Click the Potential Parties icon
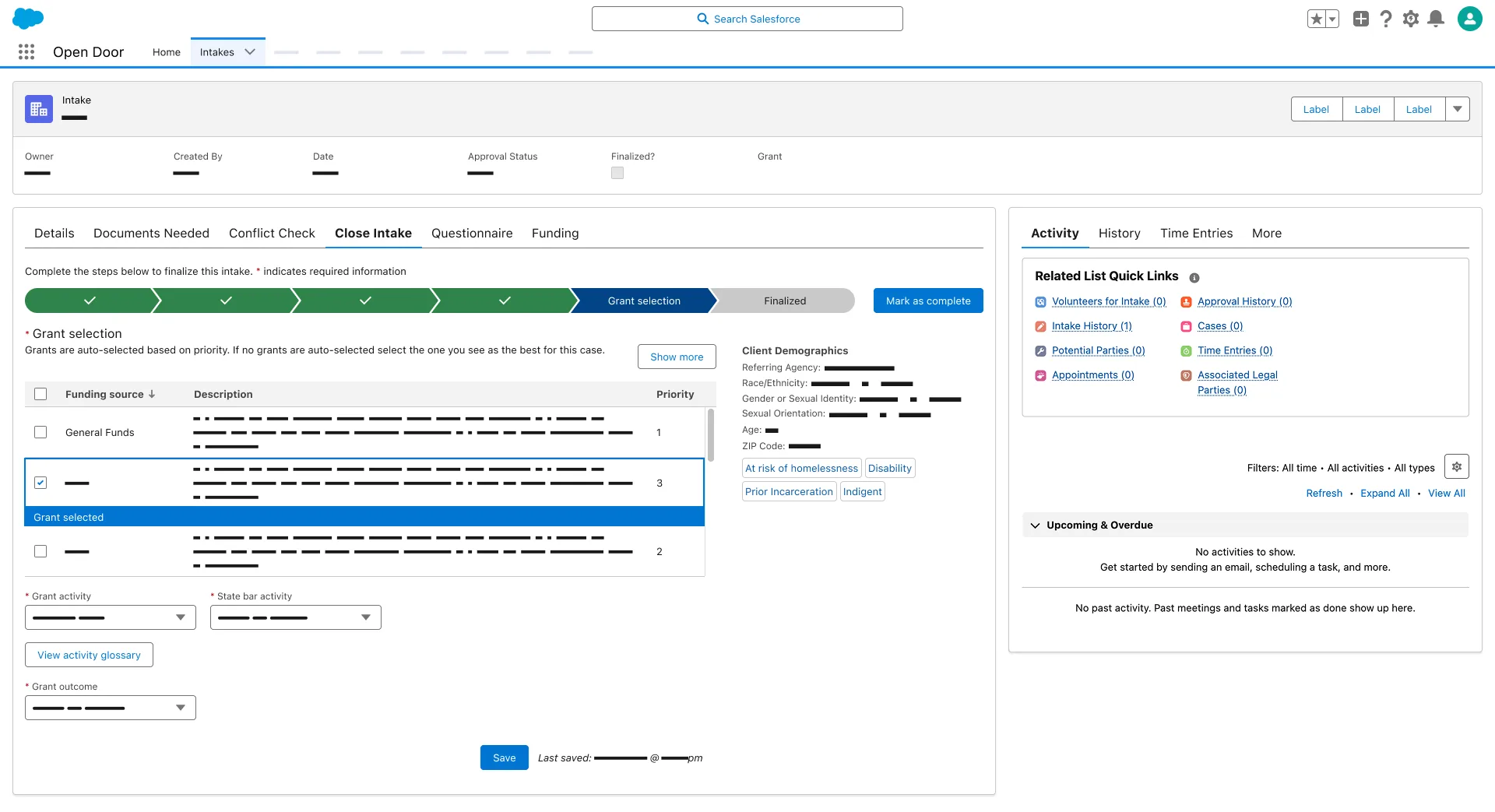1495x812 pixels. click(1040, 351)
